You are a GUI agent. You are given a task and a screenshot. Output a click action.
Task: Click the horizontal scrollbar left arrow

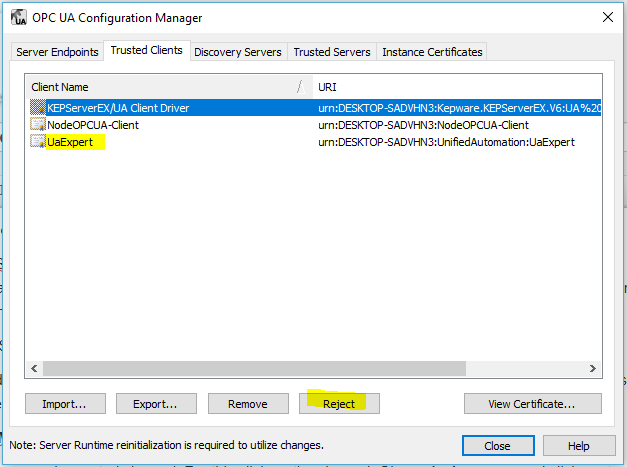[34, 368]
